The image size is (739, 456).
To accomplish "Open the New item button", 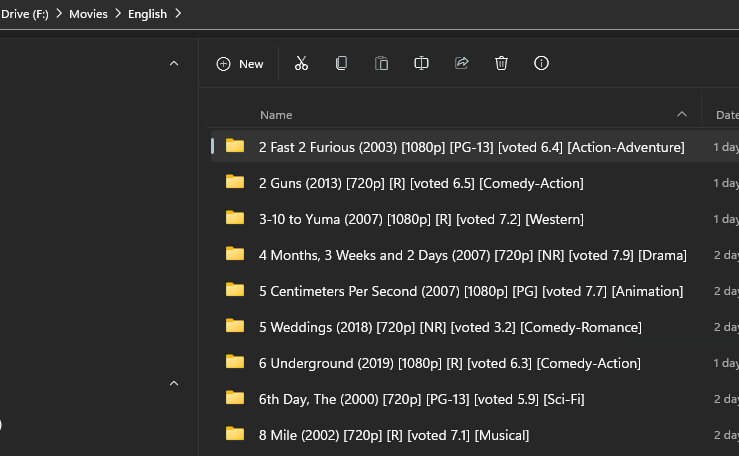I will (x=240, y=63).
